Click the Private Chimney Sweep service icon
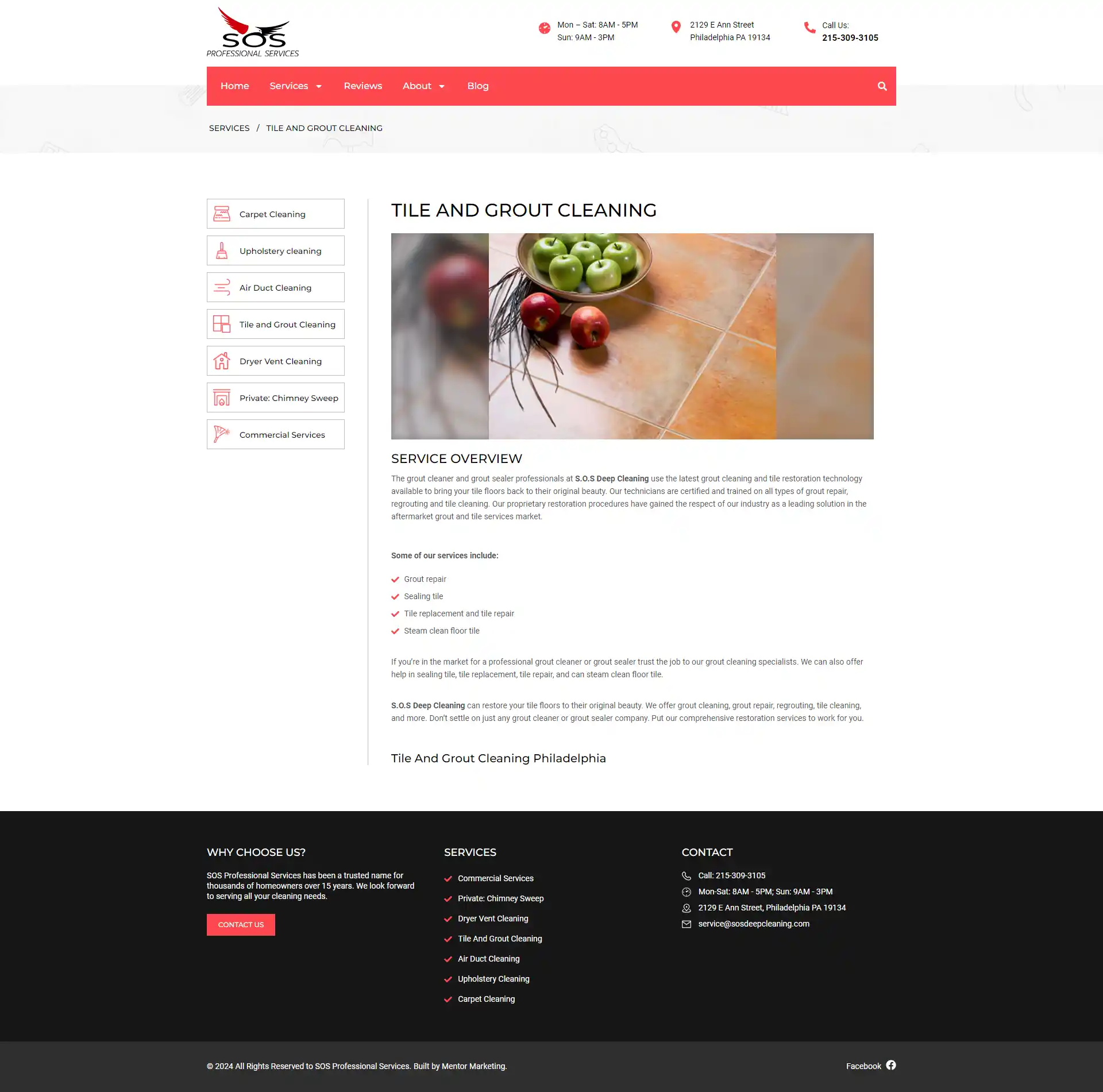 pos(221,398)
